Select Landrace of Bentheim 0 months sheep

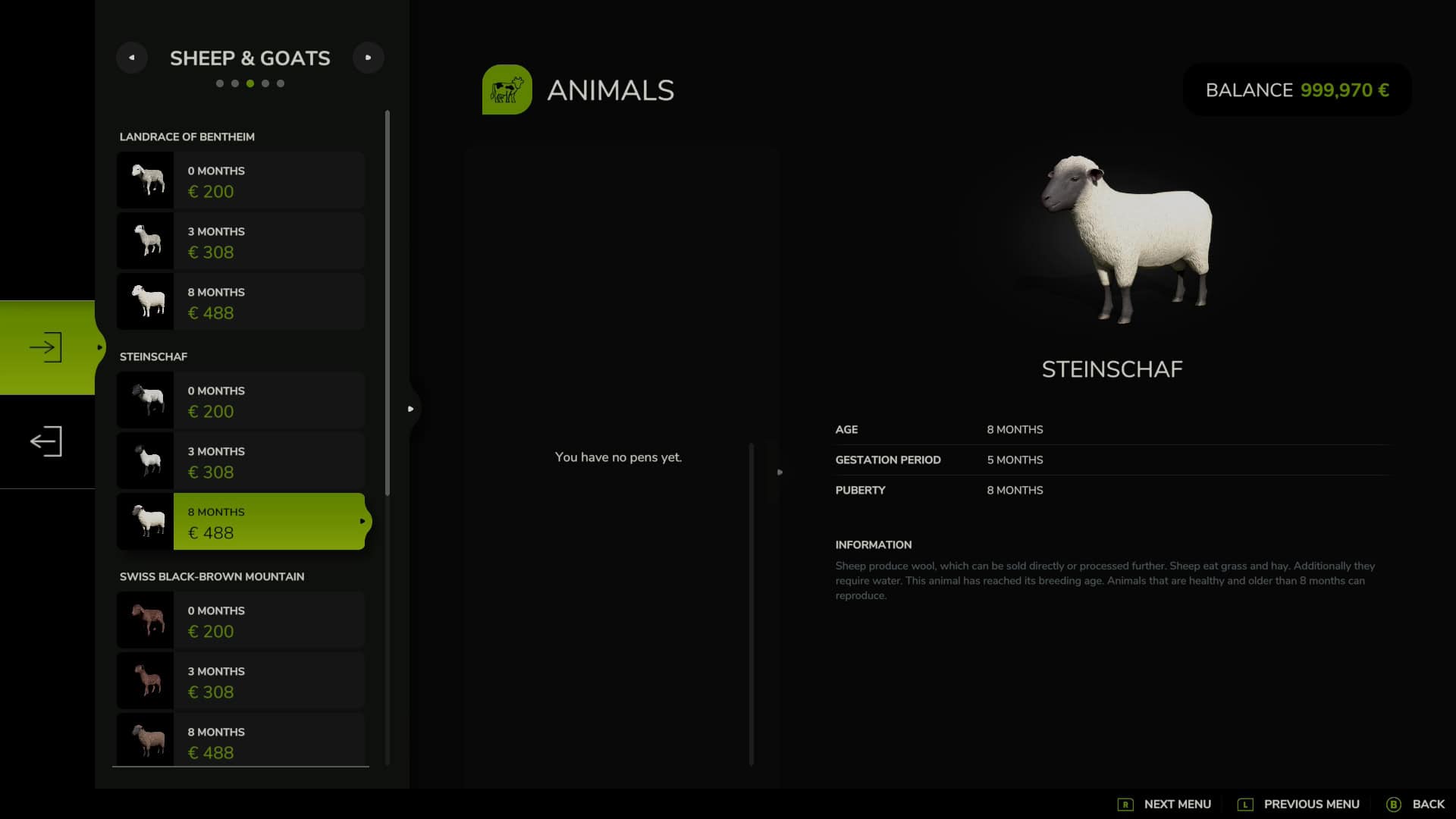tap(240, 180)
